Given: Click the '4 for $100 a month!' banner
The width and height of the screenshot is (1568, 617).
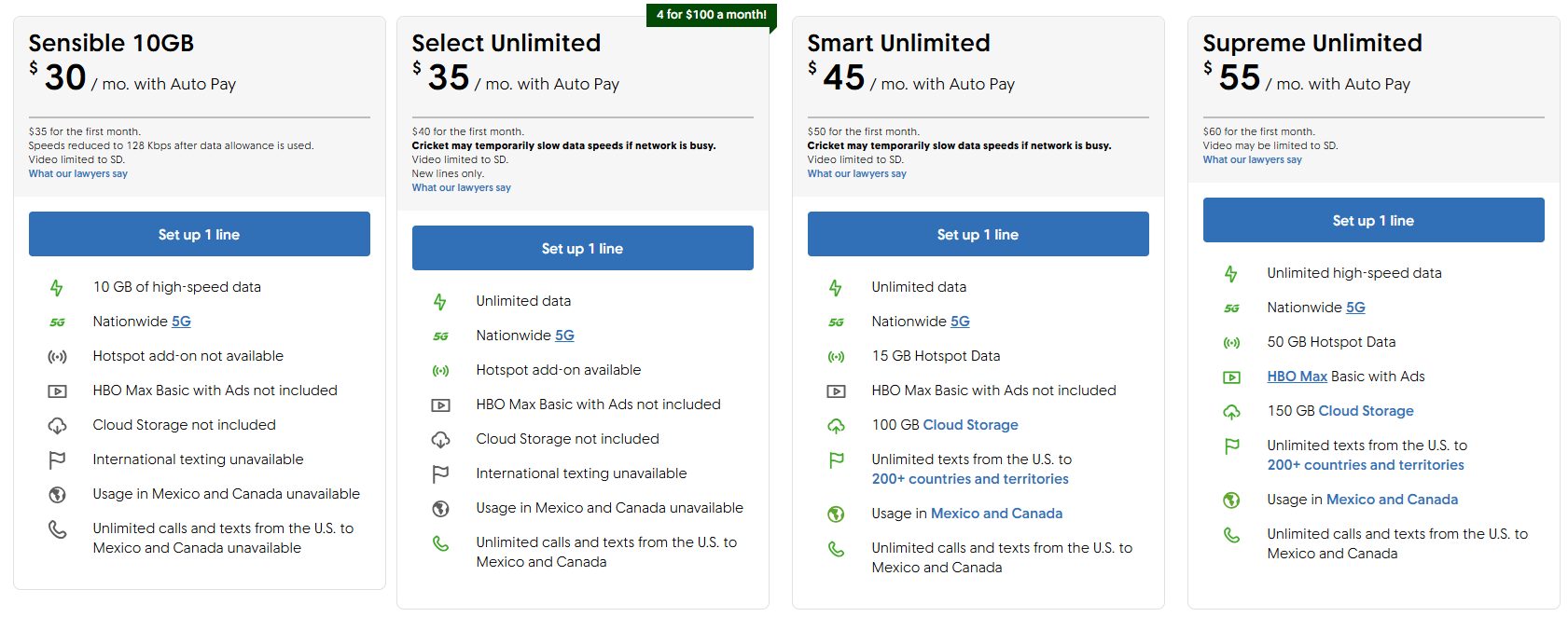Looking at the screenshot, I should pos(711,15).
